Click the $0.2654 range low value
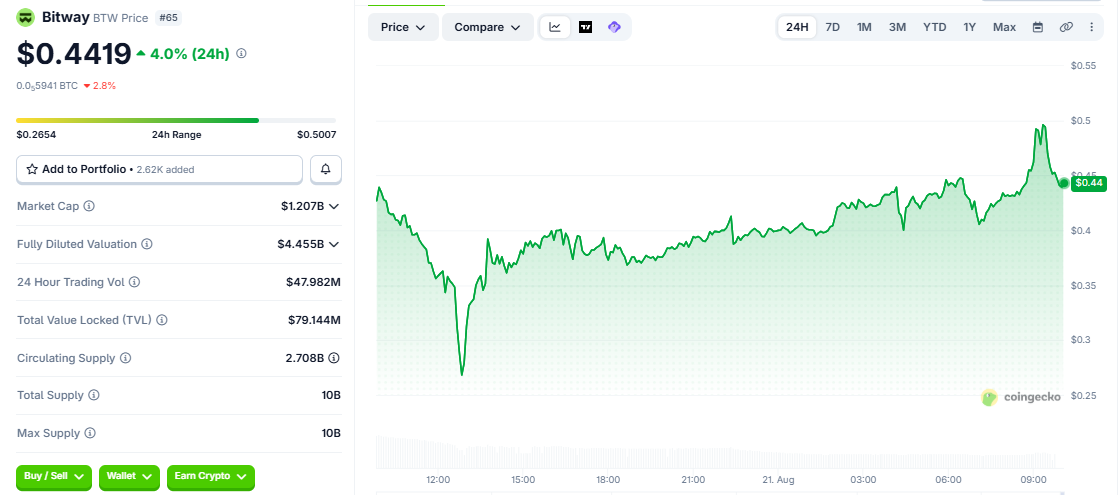 [36, 134]
